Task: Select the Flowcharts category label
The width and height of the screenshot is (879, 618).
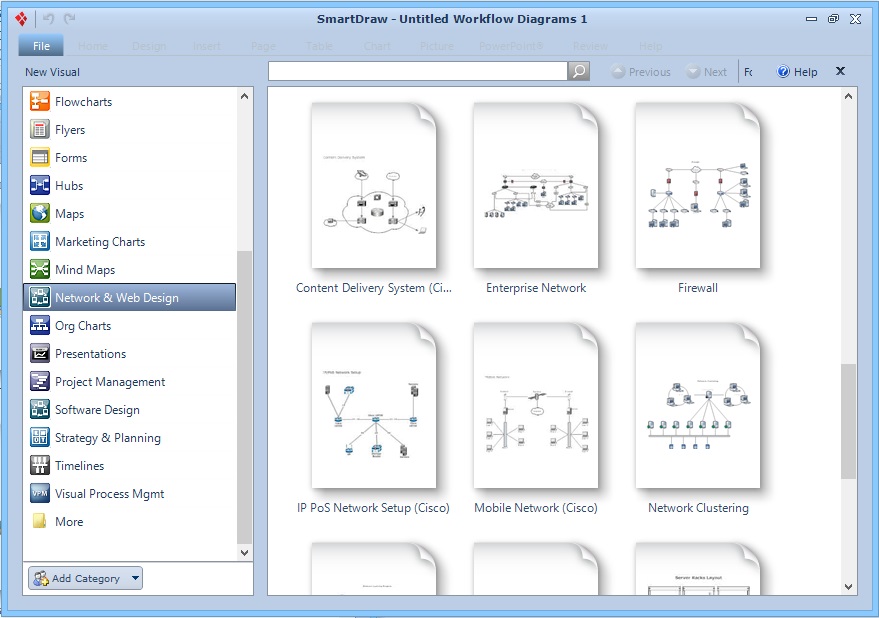Action: [84, 102]
